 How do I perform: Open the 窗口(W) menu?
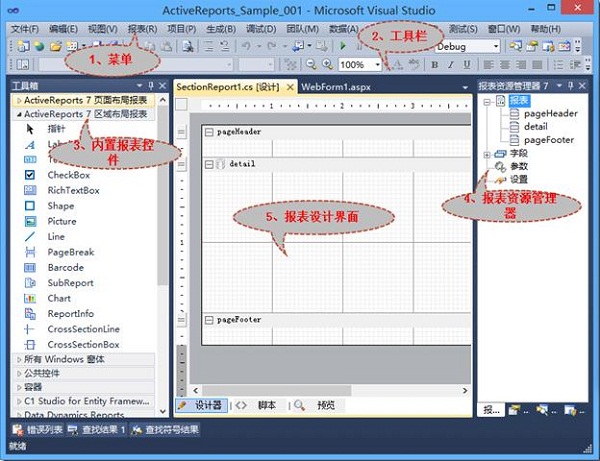504,29
